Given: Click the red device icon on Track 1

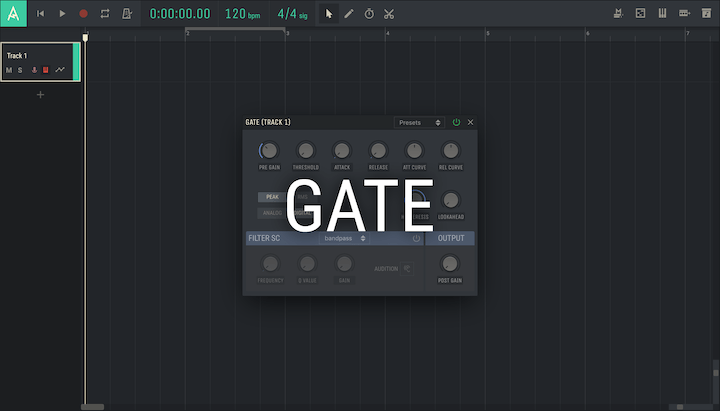Looking at the screenshot, I should pyautogui.click(x=45, y=70).
